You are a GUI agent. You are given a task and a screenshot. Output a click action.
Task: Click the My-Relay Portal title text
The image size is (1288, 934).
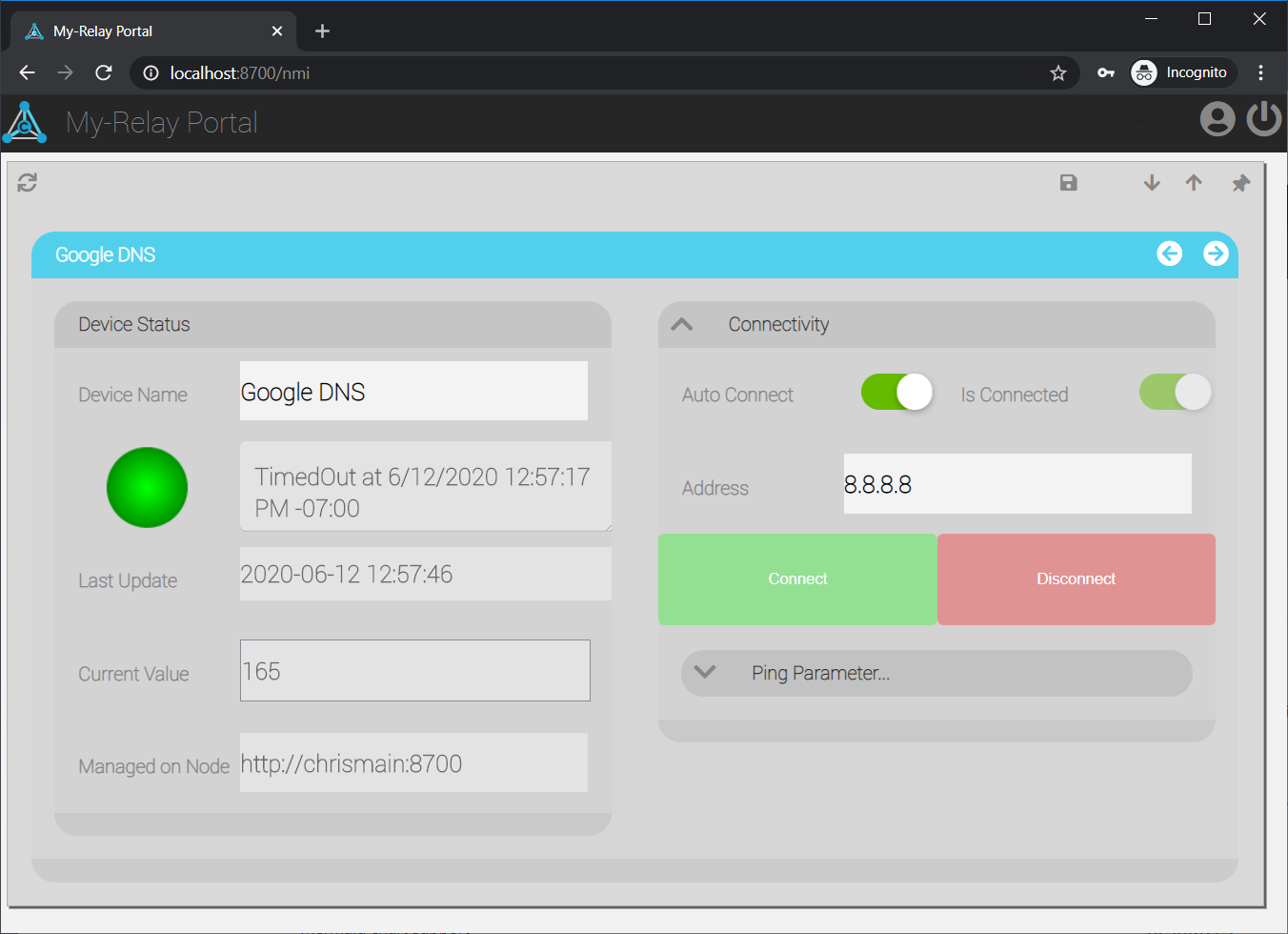pyautogui.click(x=162, y=123)
